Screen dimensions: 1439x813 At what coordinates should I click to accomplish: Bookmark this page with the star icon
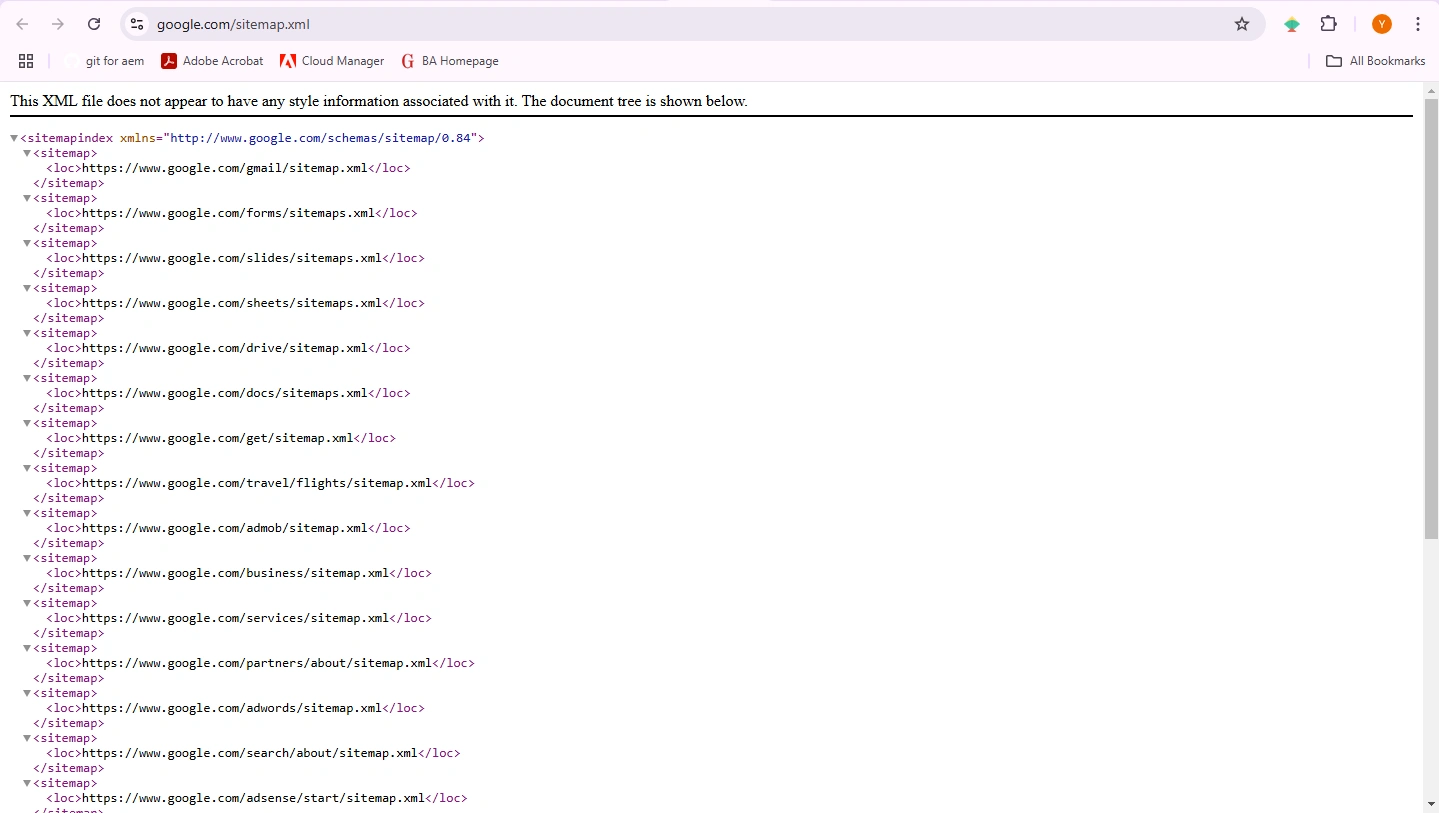tap(1242, 24)
